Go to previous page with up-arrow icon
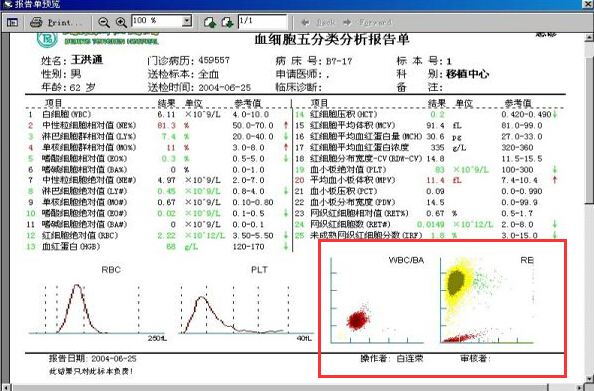594x391 pixels. coord(210,22)
